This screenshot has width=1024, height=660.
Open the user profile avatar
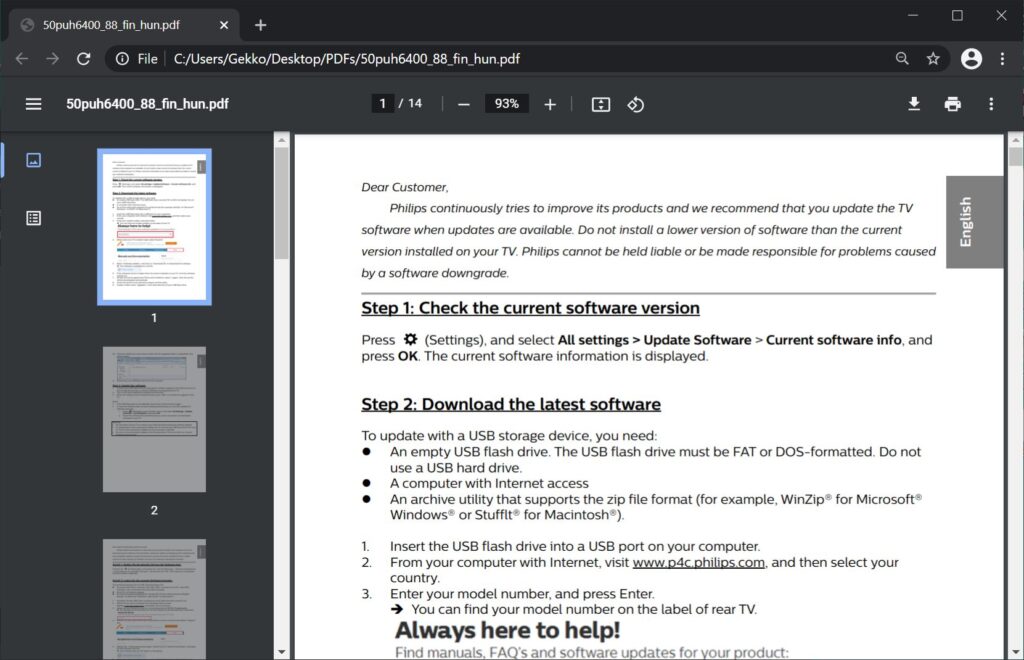[x=971, y=59]
